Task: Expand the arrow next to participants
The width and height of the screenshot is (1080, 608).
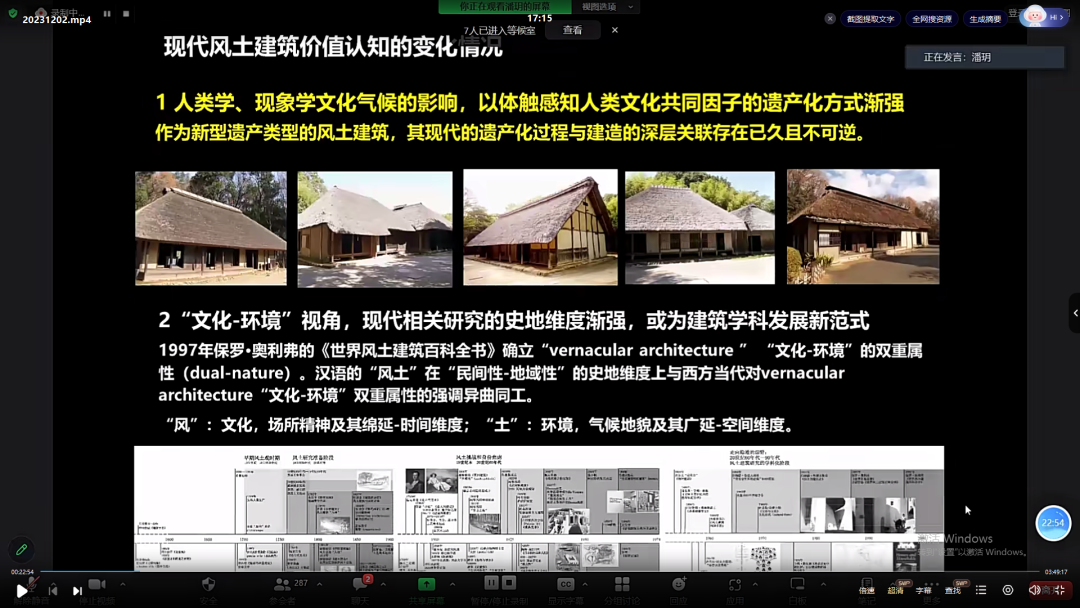Action: click(319, 584)
